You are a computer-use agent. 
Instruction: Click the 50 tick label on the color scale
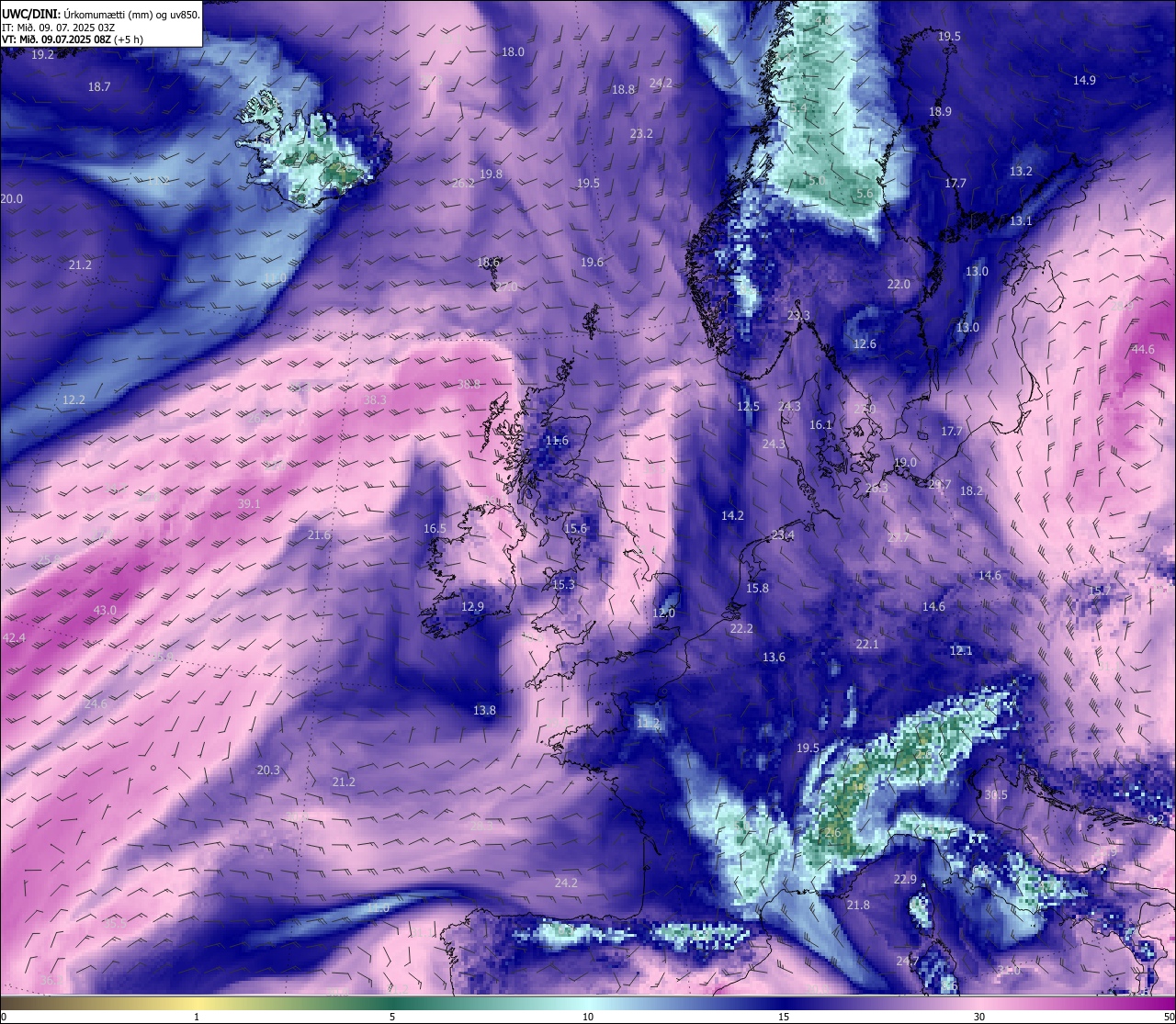pyautogui.click(x=1169, y=1017)
